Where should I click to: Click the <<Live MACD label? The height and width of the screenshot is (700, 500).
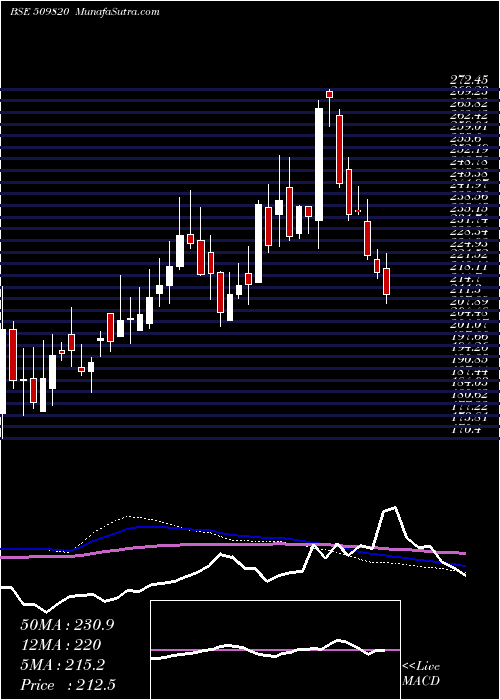coord(421,673)
